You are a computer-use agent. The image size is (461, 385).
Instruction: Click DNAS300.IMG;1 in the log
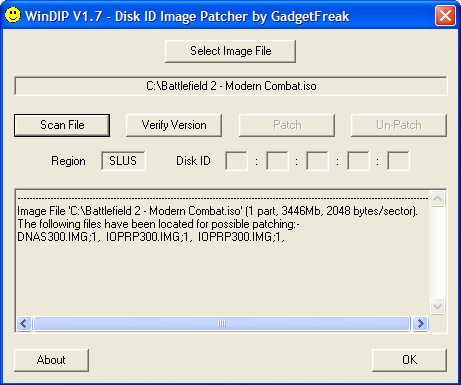[x=57, y=237]
